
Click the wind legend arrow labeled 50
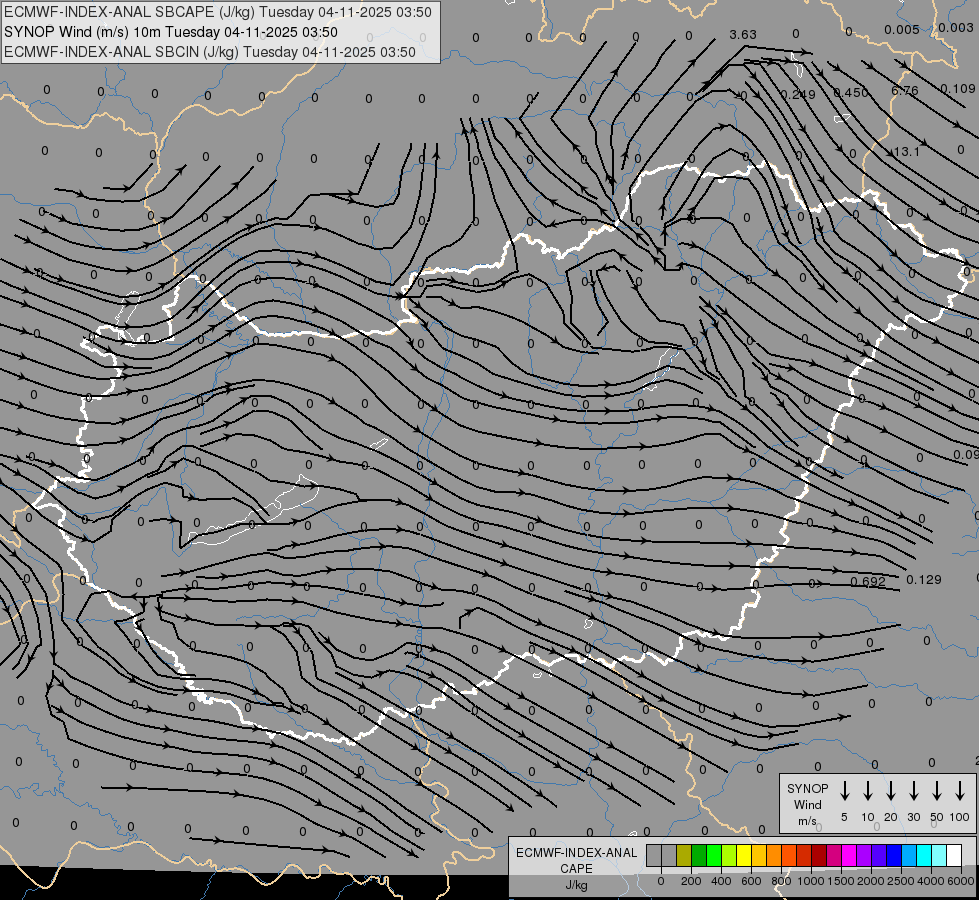tap(937, 791)
